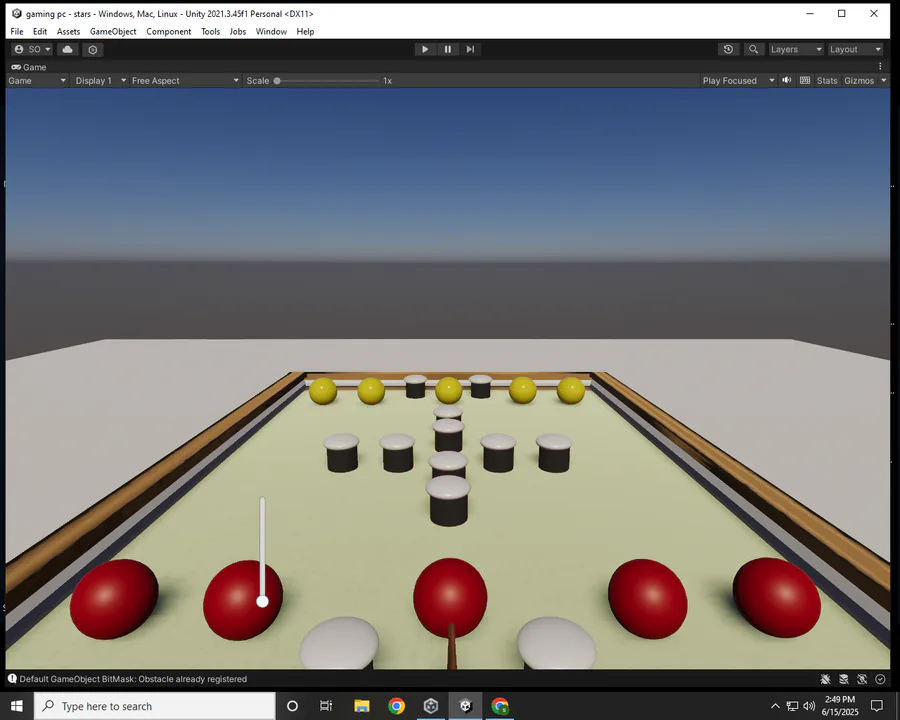
Task: Expand the Layout dropdown
Action: pos(855,49)
